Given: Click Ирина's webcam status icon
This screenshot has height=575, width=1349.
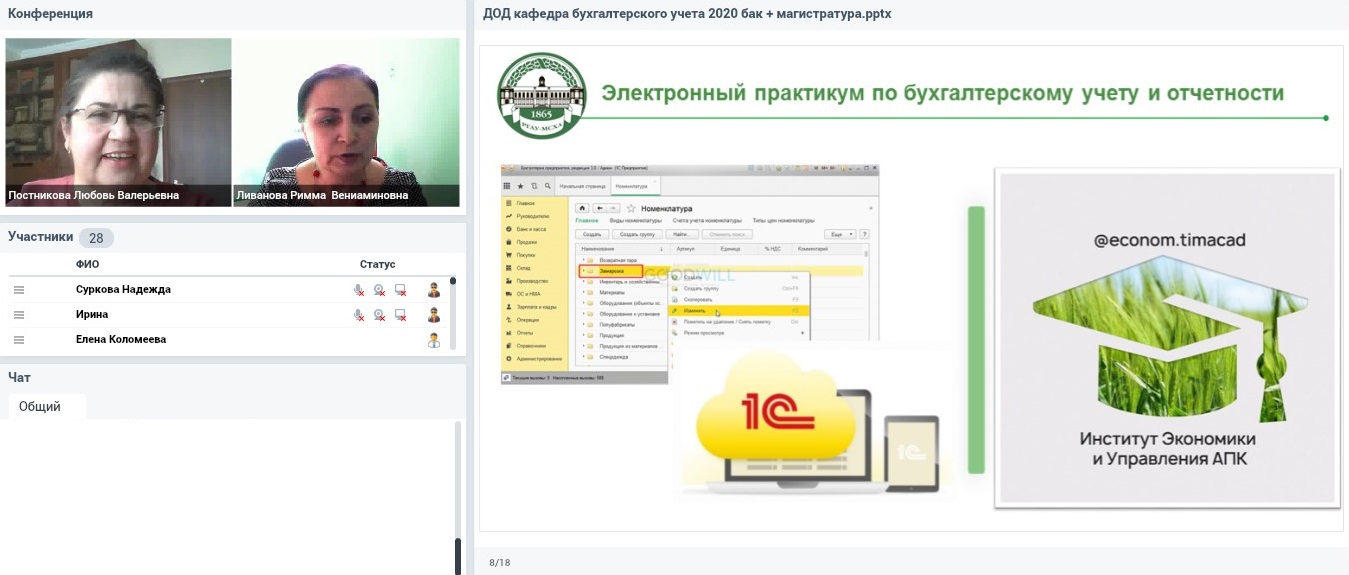Looking at the screenshot, I should pos(380,315).
